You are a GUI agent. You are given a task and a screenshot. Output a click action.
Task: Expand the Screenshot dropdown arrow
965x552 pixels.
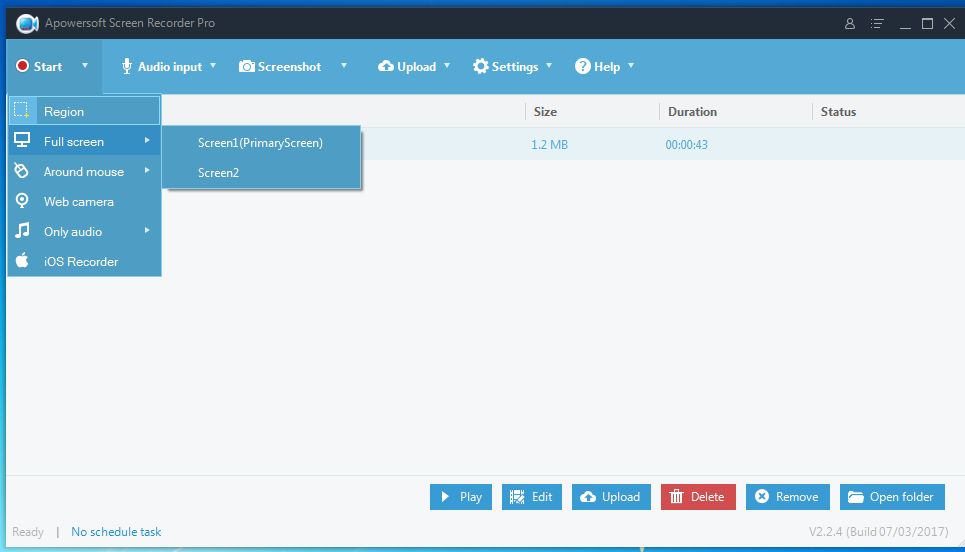point(344,67)
